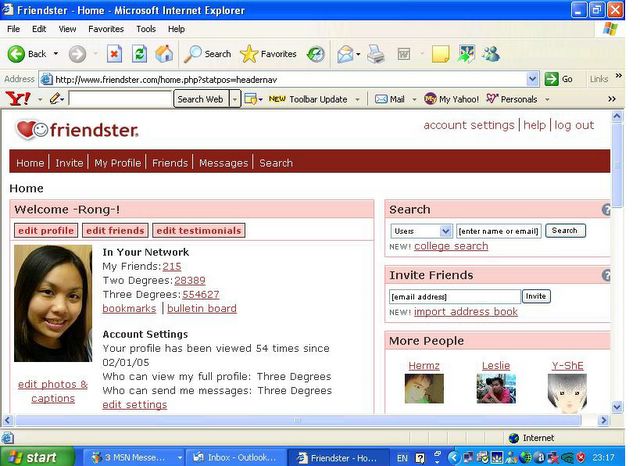Go to browser Home page icon
Screen dimensions: 640x466
pos(164,54)
